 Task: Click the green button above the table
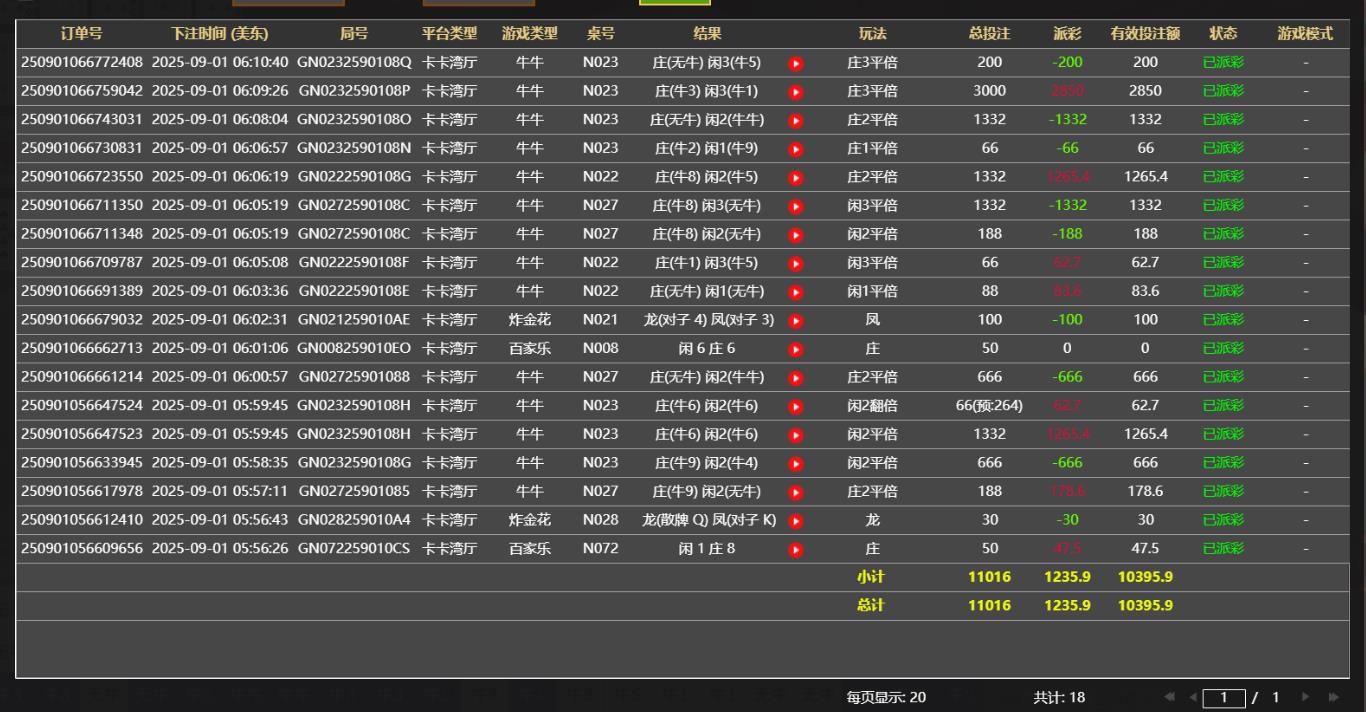tap(674, 3)
